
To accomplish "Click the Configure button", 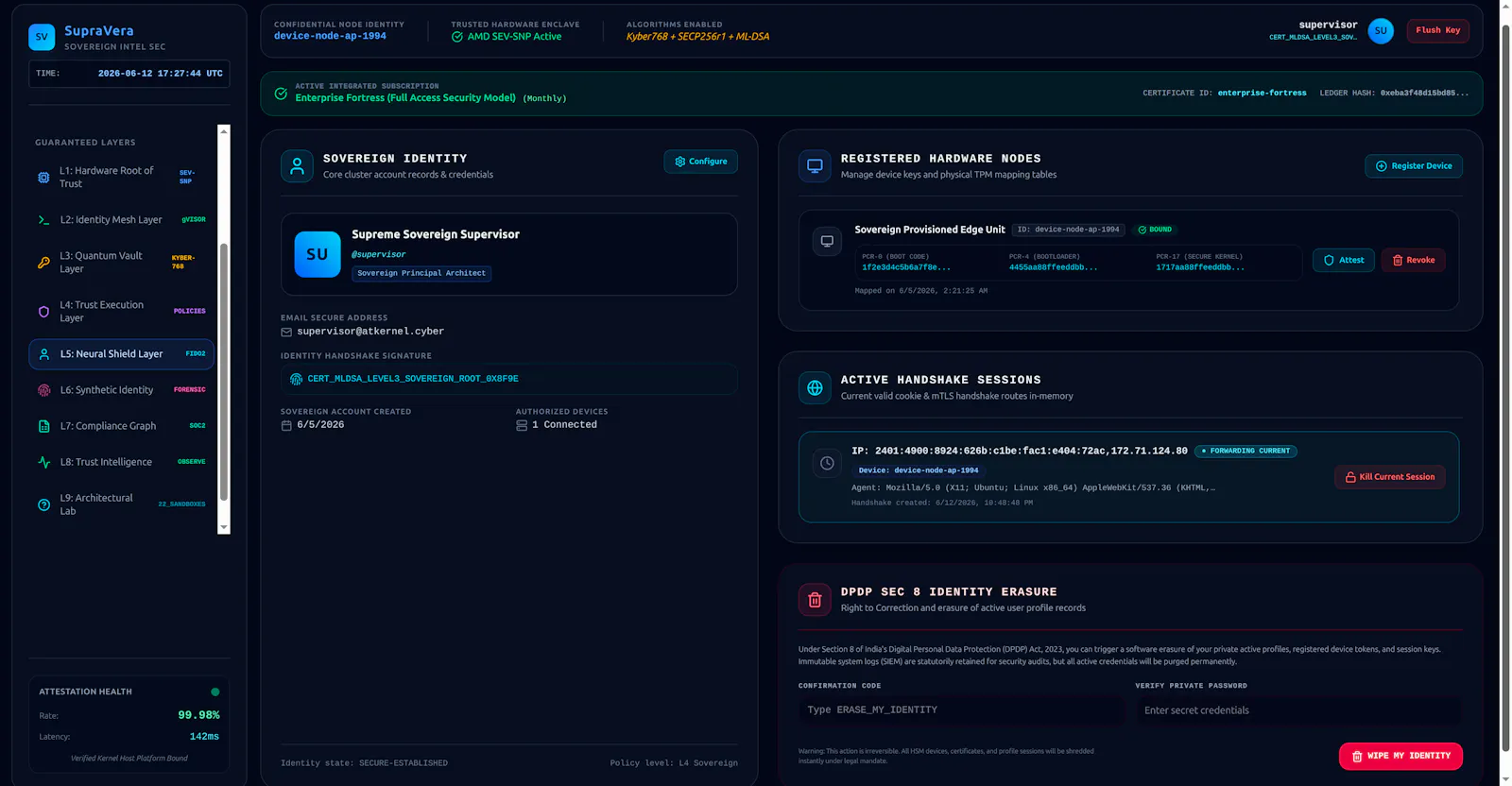I will click(x=700, y=162).
